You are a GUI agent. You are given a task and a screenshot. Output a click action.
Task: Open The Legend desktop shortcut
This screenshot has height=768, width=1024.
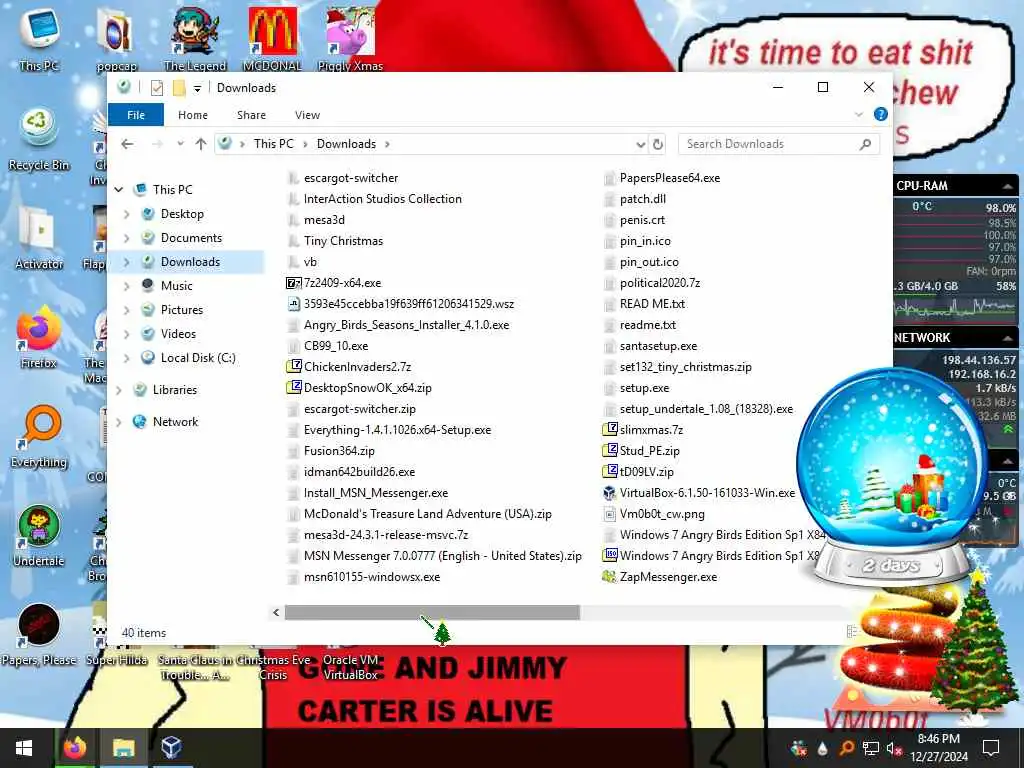coord(195,37)
